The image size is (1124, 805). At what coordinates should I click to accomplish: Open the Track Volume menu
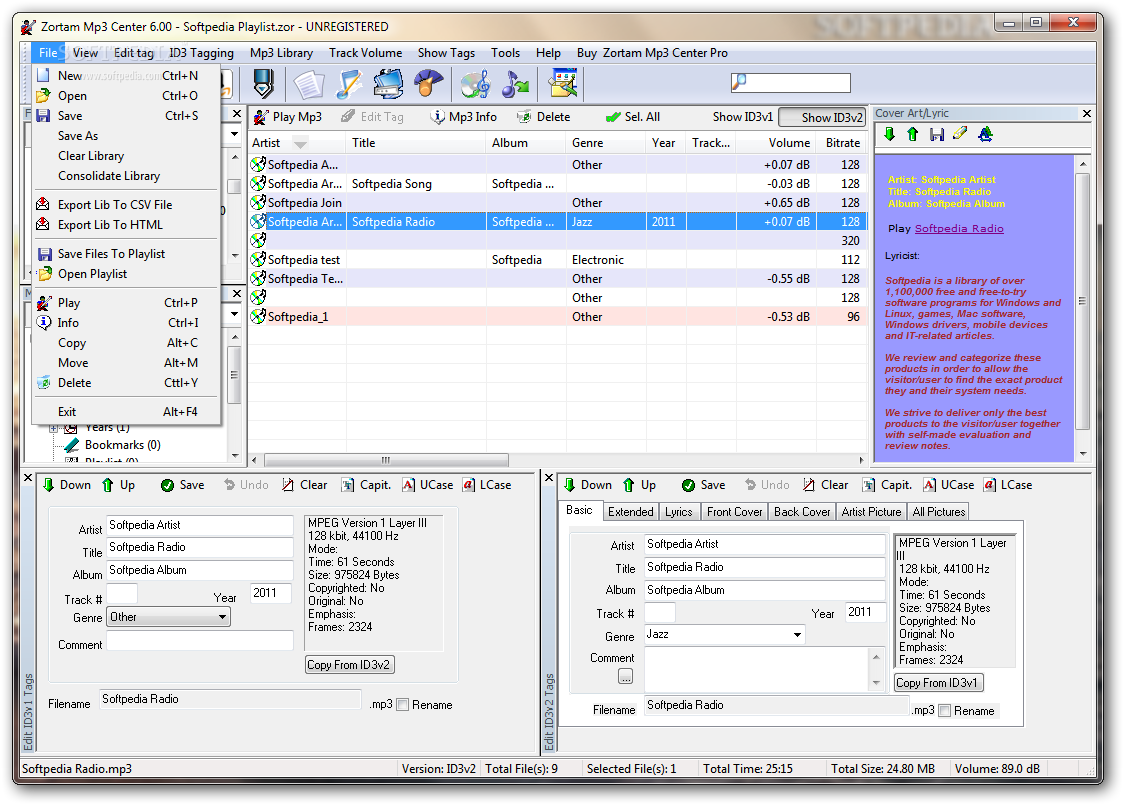point(366,53)
